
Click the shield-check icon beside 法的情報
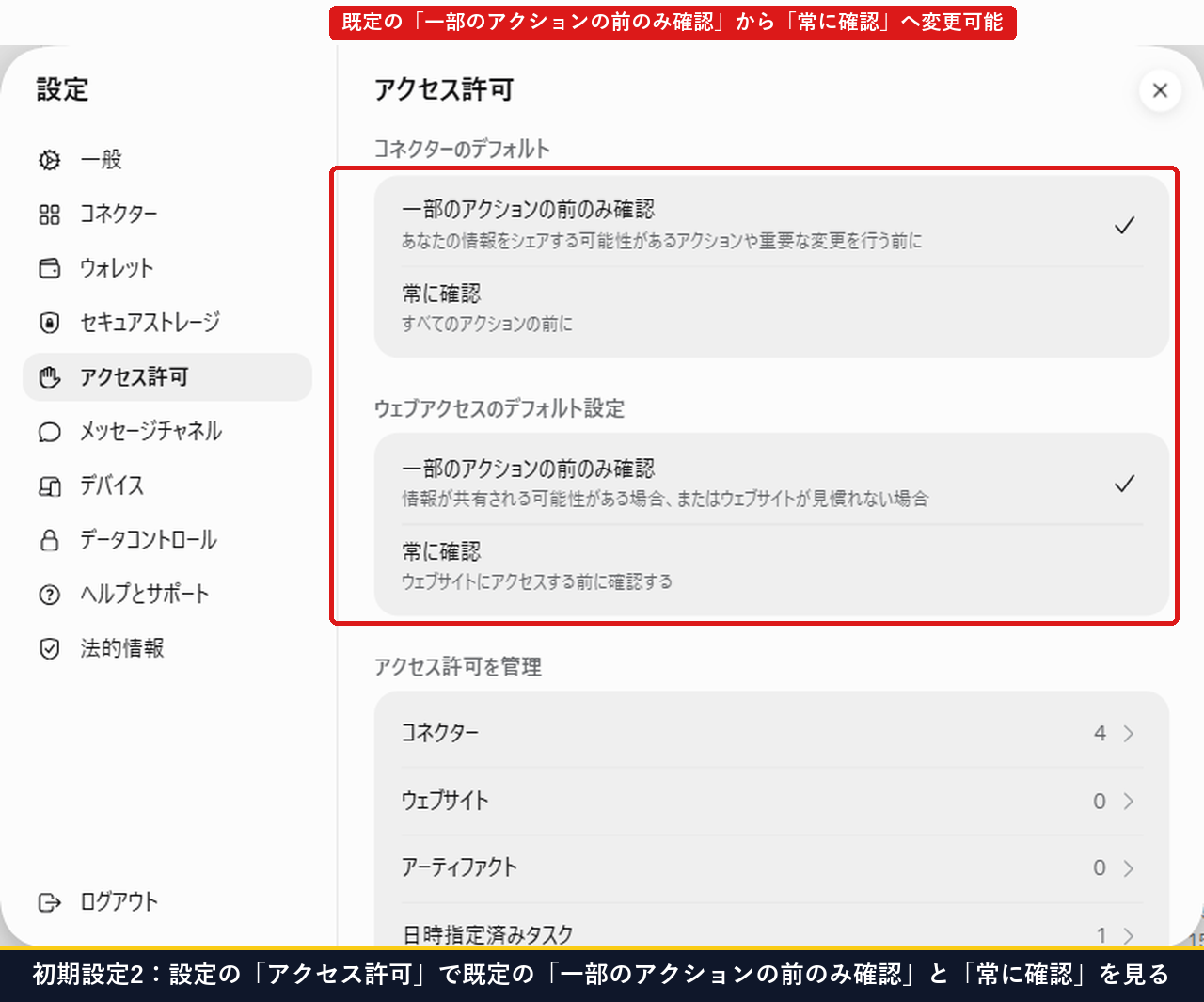50,649
